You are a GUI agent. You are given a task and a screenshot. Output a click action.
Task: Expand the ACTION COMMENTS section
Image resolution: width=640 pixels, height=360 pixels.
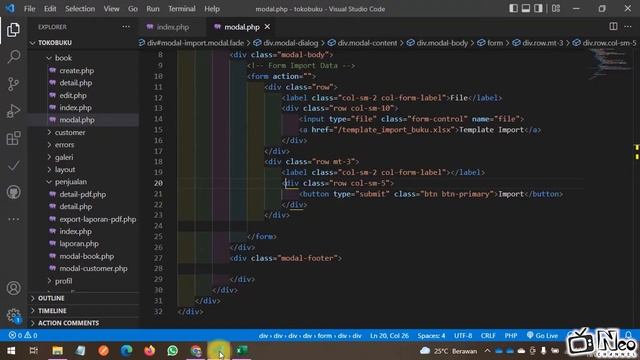tap(68, 323)
